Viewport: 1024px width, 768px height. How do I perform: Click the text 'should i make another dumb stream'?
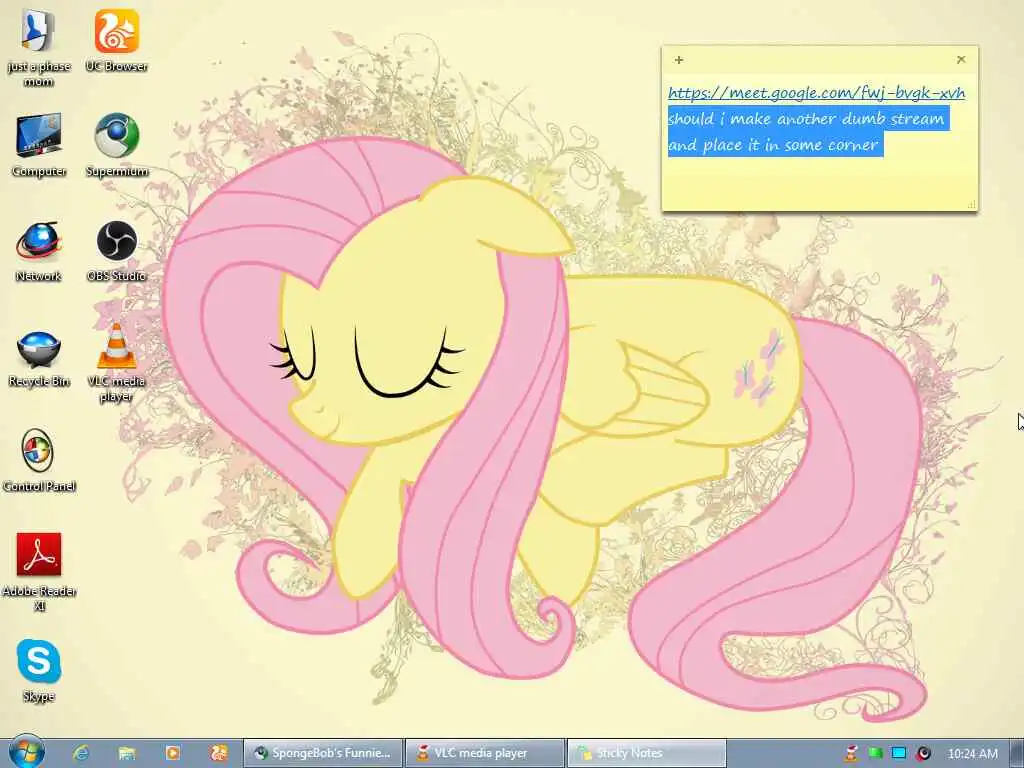[x=806, y=119]
